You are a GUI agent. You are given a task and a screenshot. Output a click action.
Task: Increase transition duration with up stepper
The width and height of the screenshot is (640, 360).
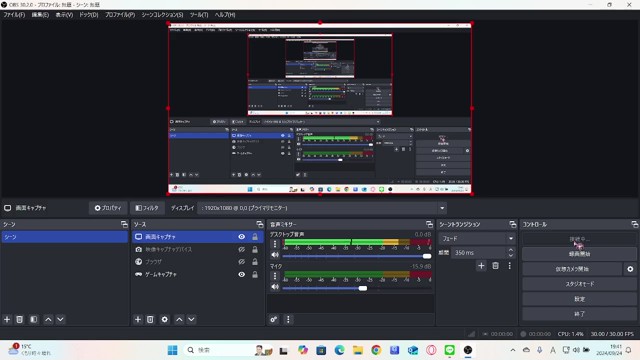coord(511,250)
